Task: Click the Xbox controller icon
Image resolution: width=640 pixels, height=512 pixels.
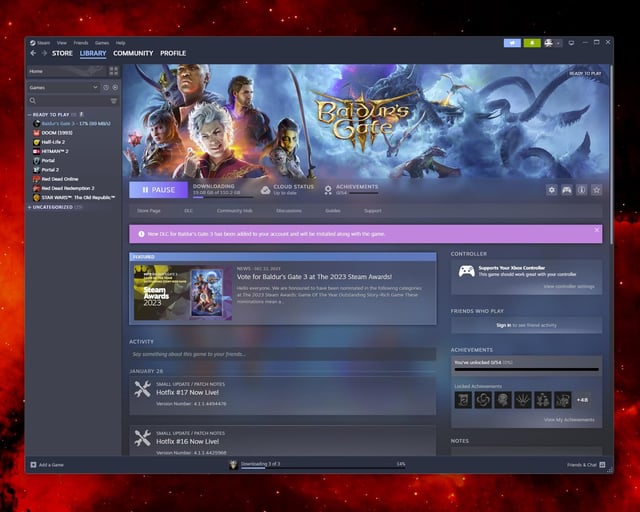Action: point(467,271)
